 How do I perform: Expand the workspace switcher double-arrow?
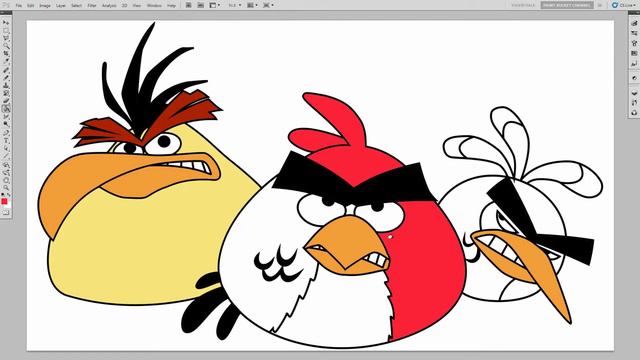pyautogui.click(x=600, y=5)
